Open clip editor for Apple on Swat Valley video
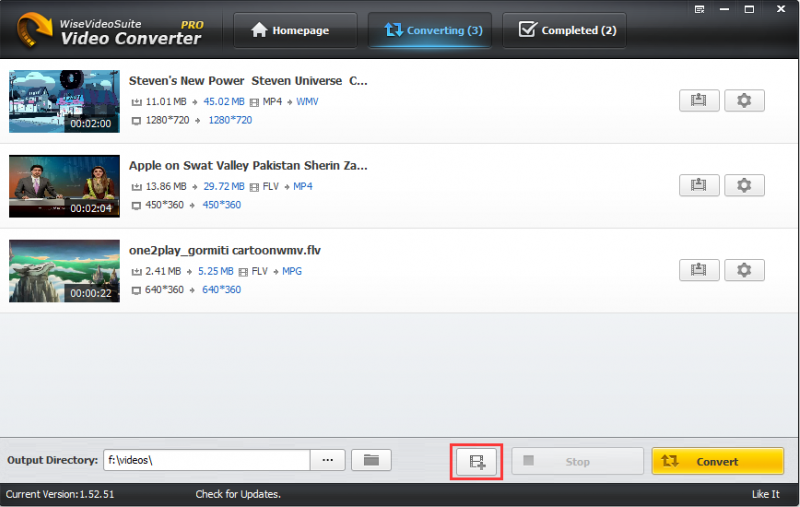800x507 pixels. tap(699, 185)
